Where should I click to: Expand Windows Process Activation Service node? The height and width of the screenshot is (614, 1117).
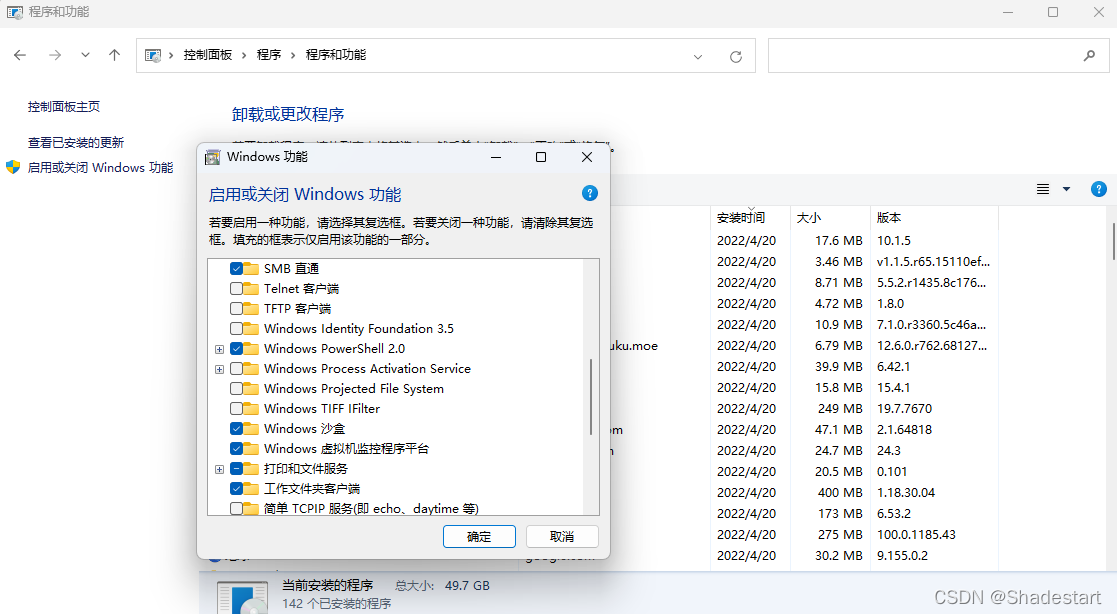219,369
